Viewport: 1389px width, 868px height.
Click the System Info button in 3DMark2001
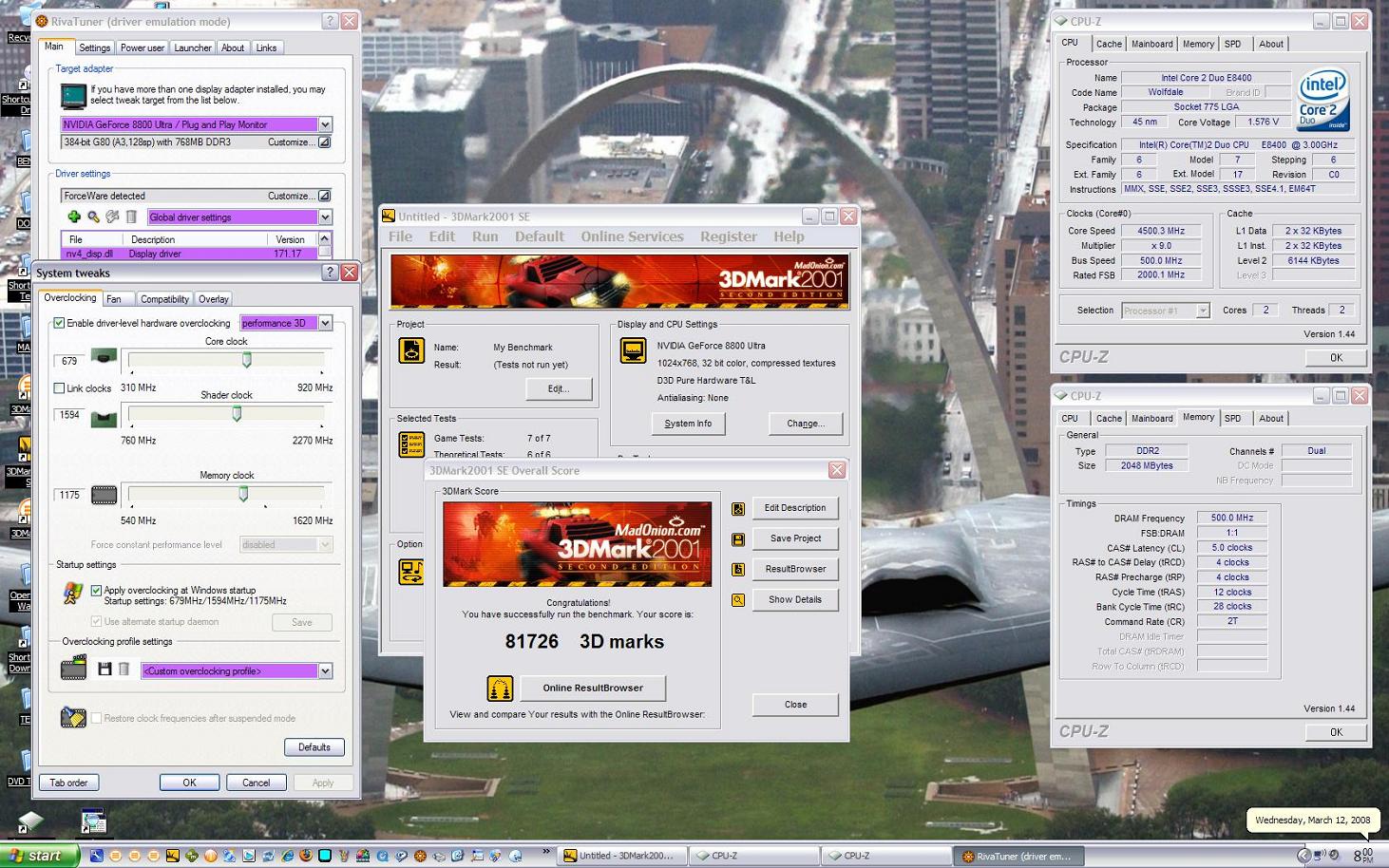(688, 424)
